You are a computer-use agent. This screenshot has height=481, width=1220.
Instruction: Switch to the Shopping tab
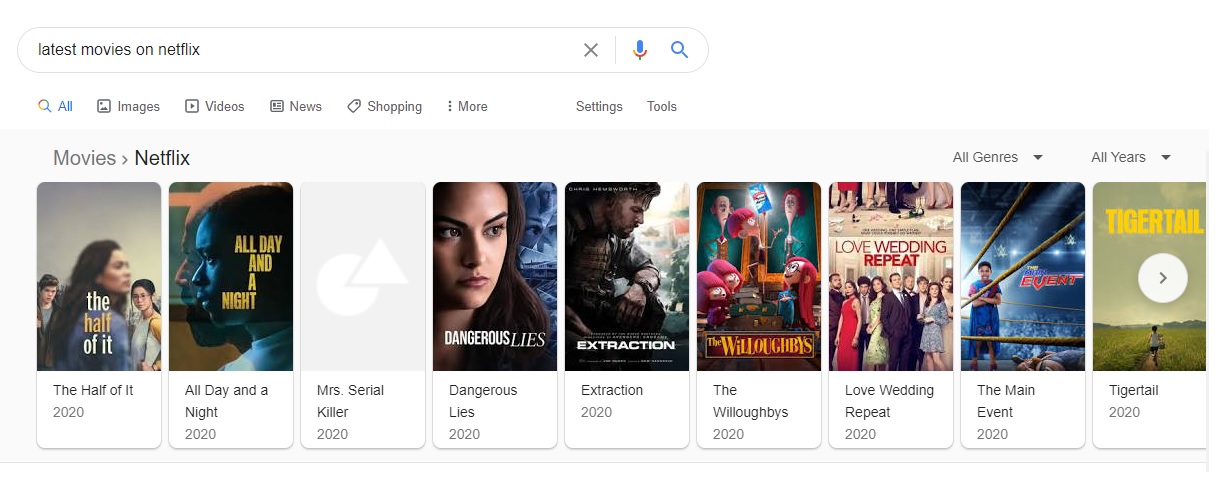point(384,106)
